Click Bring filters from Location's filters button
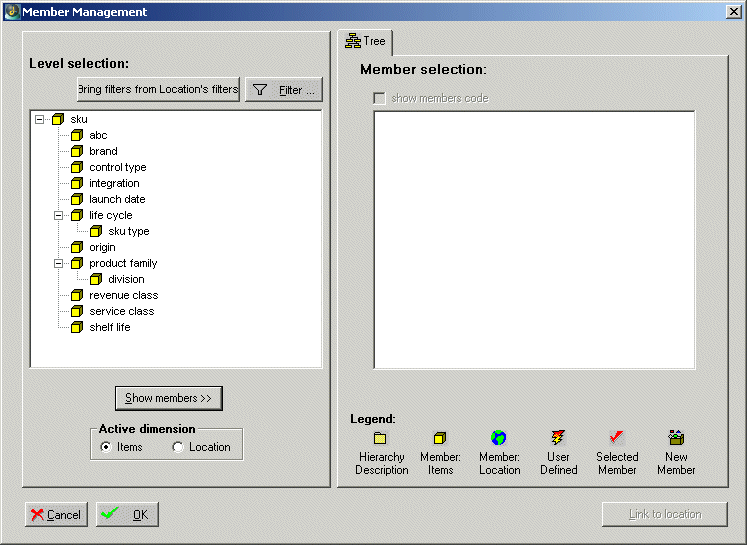 (158, 89)
